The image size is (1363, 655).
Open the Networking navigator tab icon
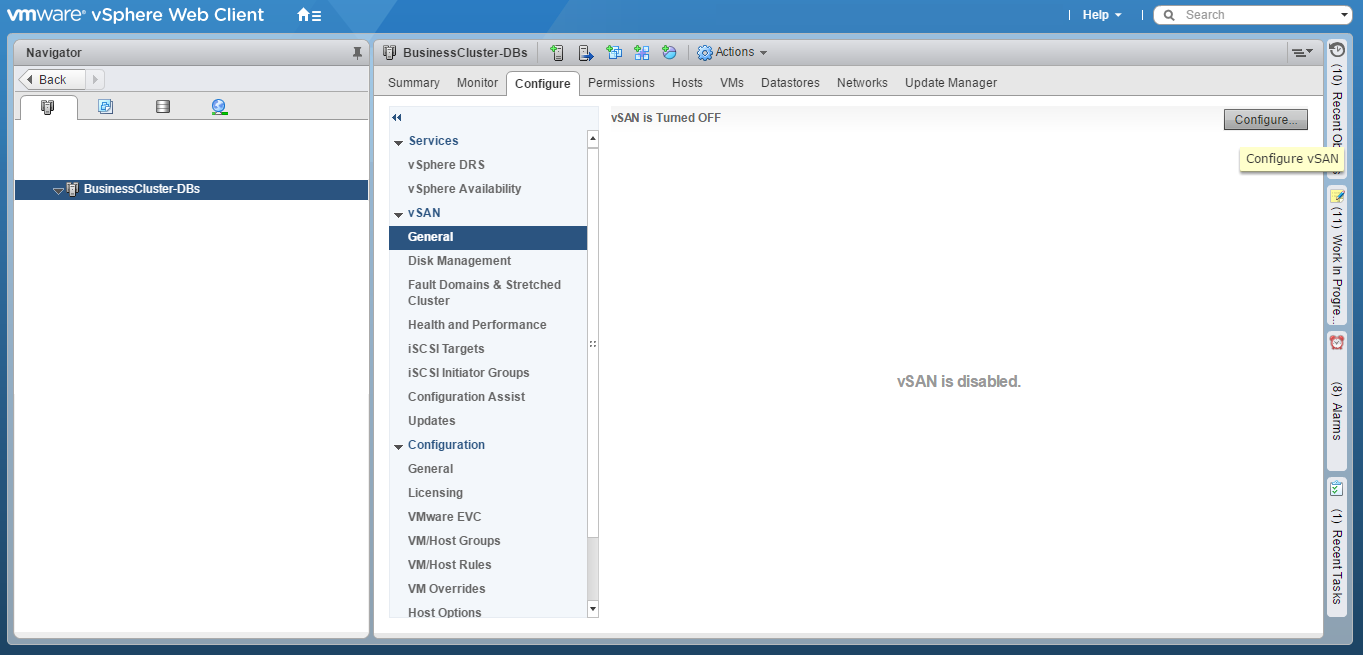pyautogui.click(x=220, y=107)
